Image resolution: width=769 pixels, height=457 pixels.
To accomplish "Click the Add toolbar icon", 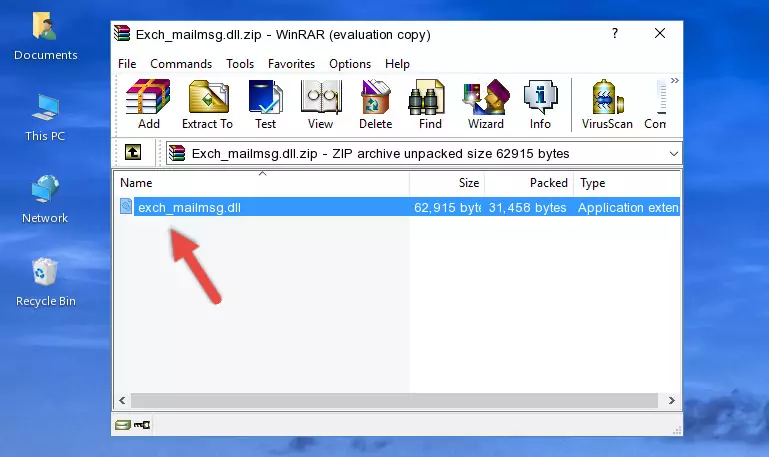I will tap(148, 104).
